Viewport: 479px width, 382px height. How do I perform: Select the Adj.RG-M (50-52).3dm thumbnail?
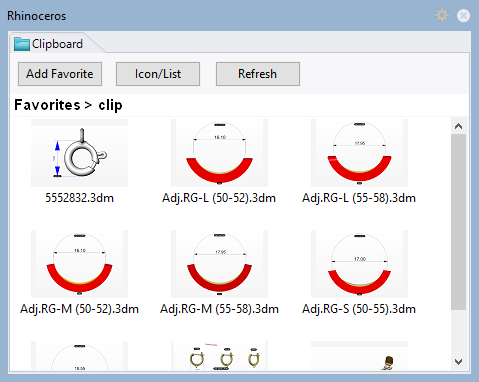(79, 264)
